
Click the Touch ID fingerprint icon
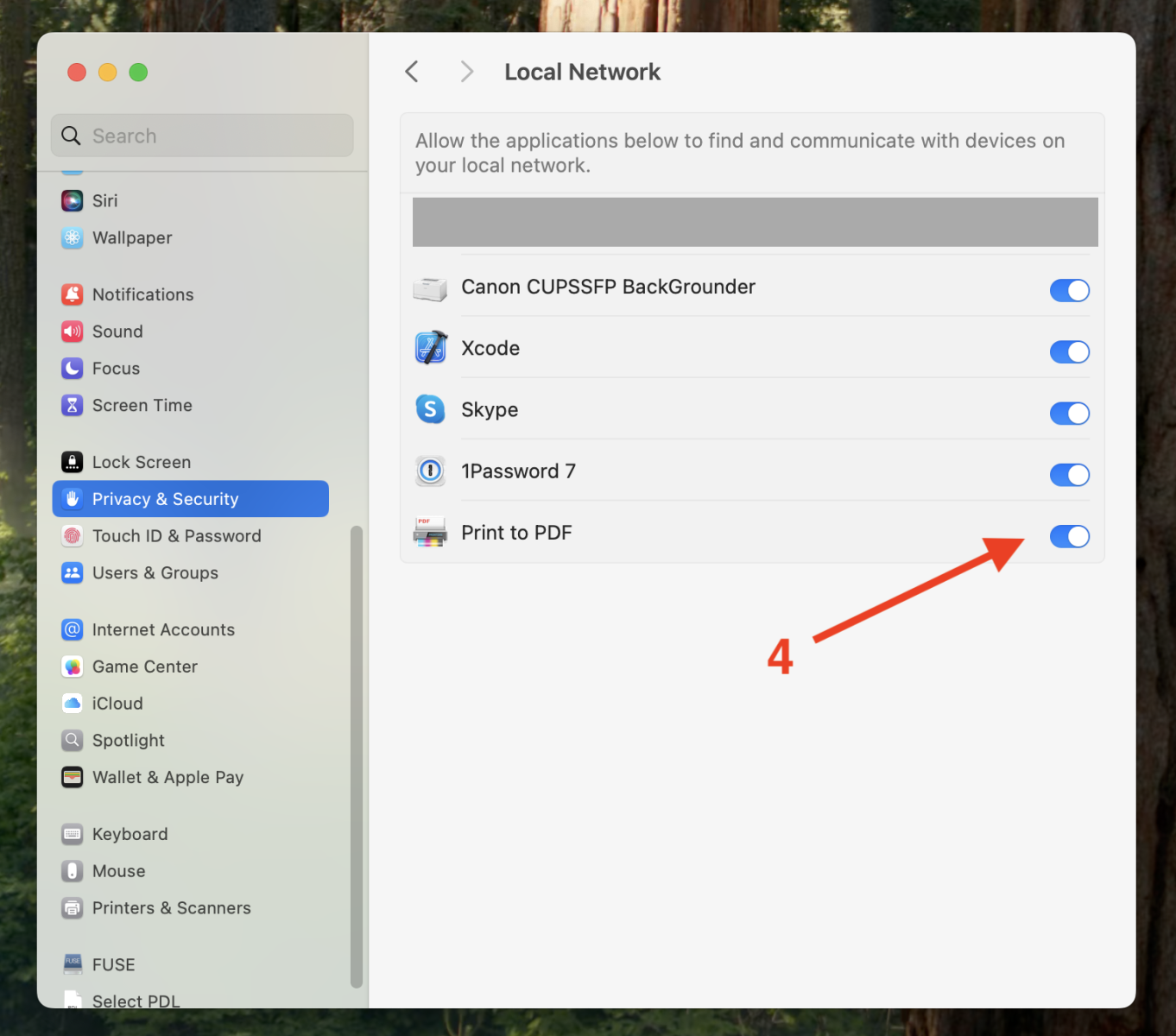[x=73, y=536]
